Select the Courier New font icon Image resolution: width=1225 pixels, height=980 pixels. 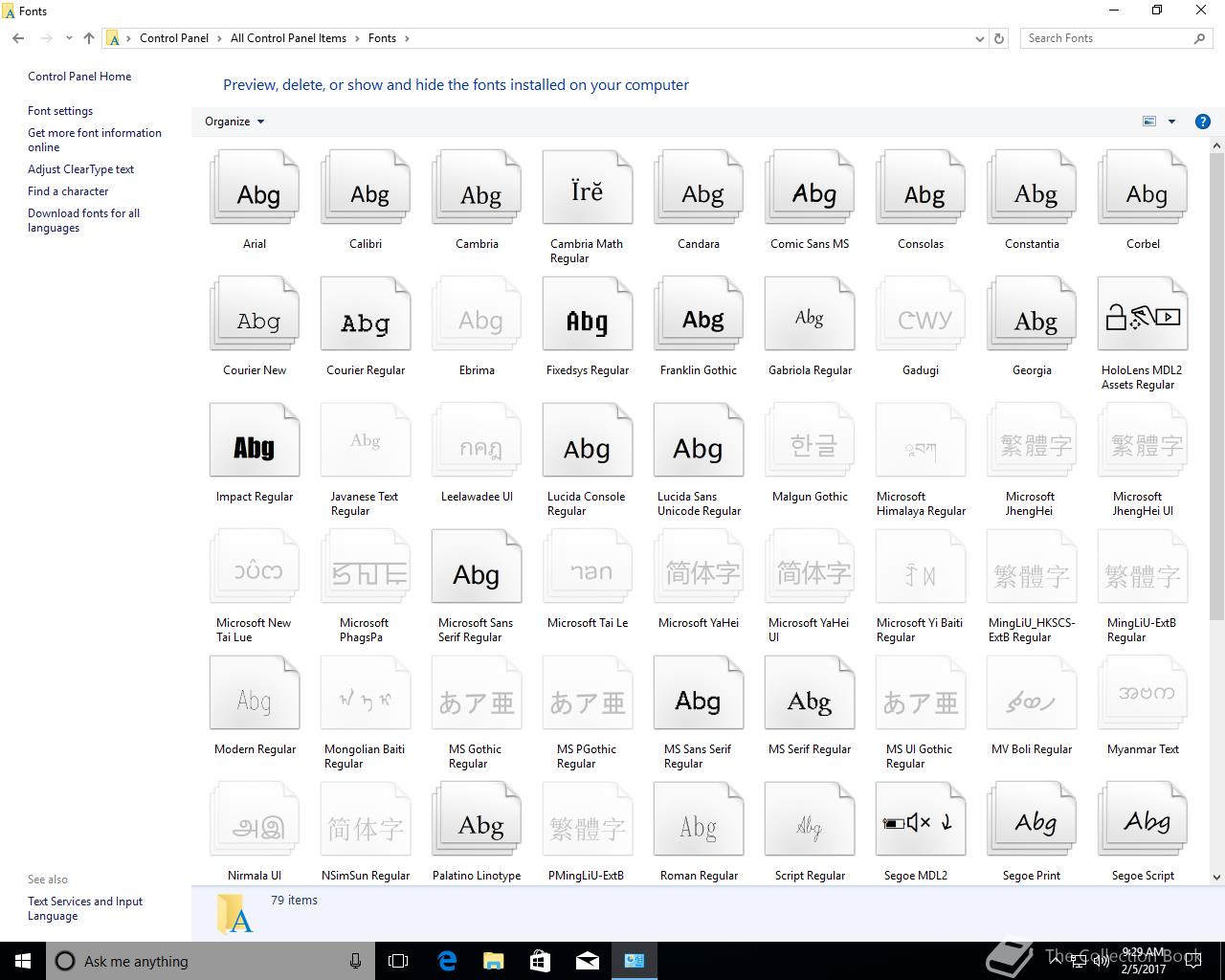click(x=255, y=314)
